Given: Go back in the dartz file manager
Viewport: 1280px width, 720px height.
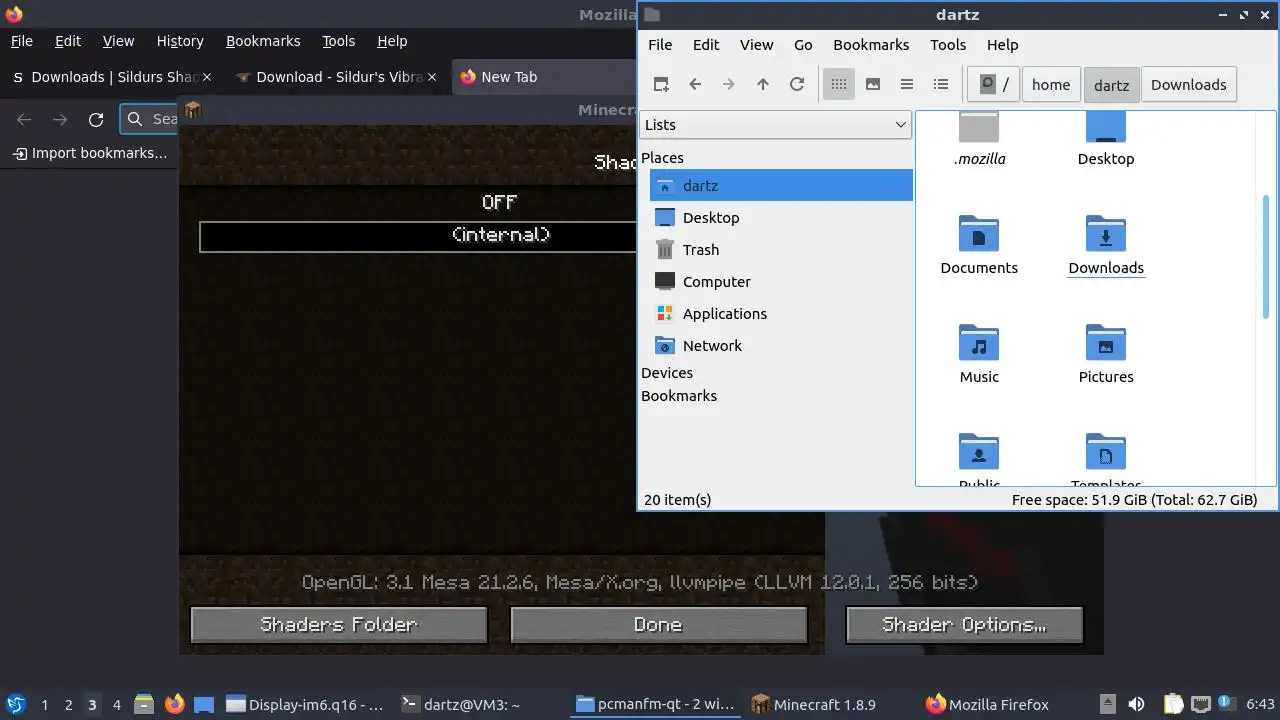Looking at the screenshot, I should tap(695, 85).
